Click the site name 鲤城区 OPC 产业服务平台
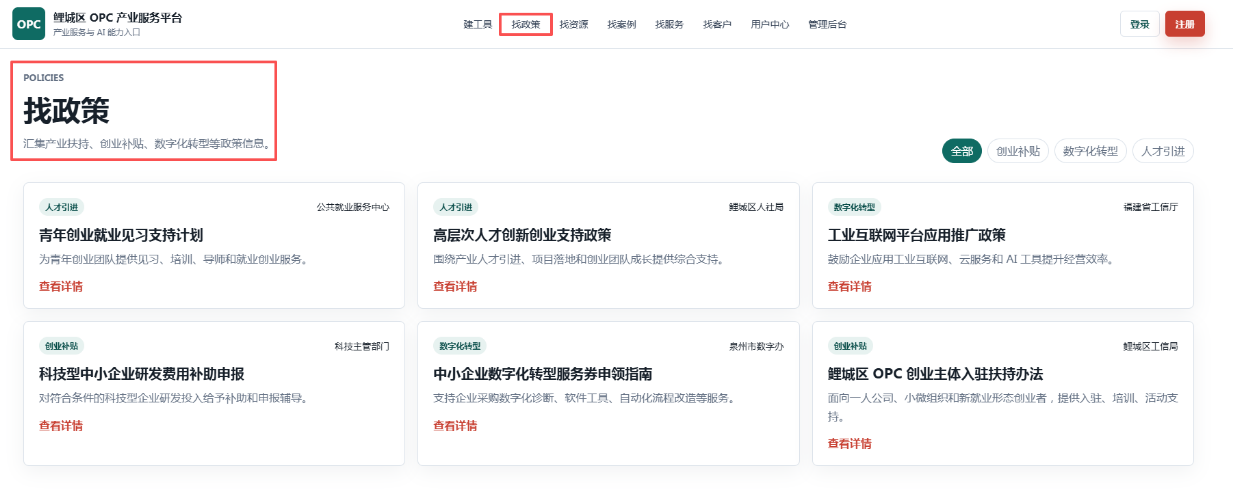The height and width of the screenshot is (499, 1233). 118,18
